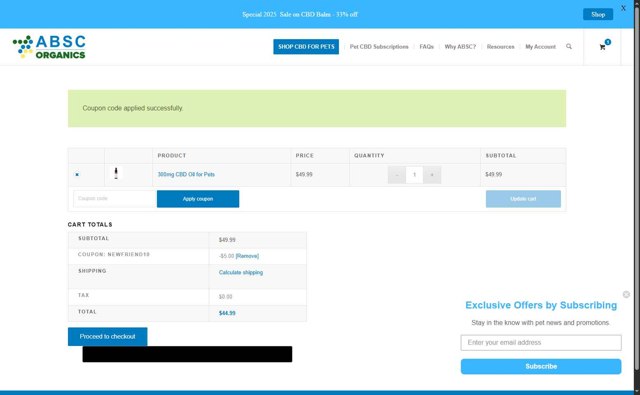Image resolution: width=640 pixels, height=395 pixels.
Task: Go to My Account
Action: pyautogui.click(x=540, y=47)
